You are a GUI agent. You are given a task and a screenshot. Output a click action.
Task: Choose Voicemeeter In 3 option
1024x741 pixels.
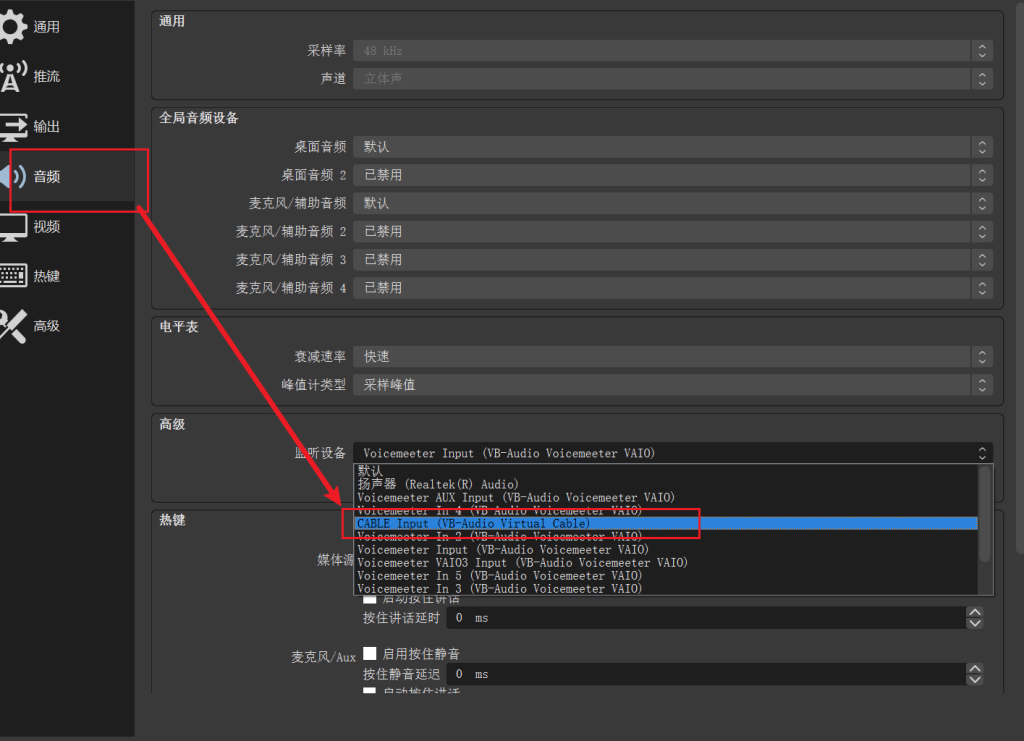coord(666,589)
